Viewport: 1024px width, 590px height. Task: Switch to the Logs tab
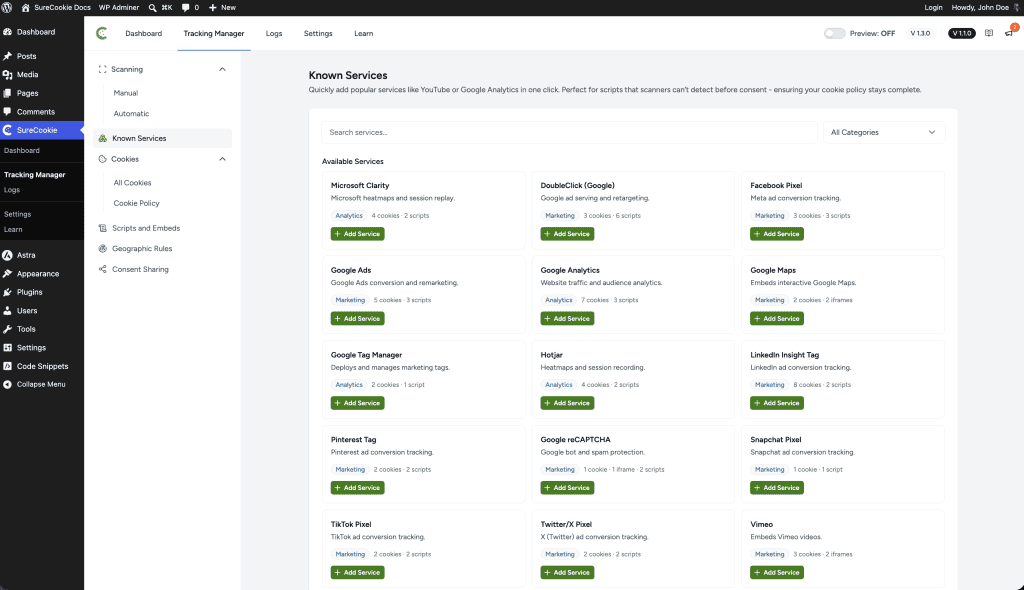pyautogui.click(x=274, y=33)
